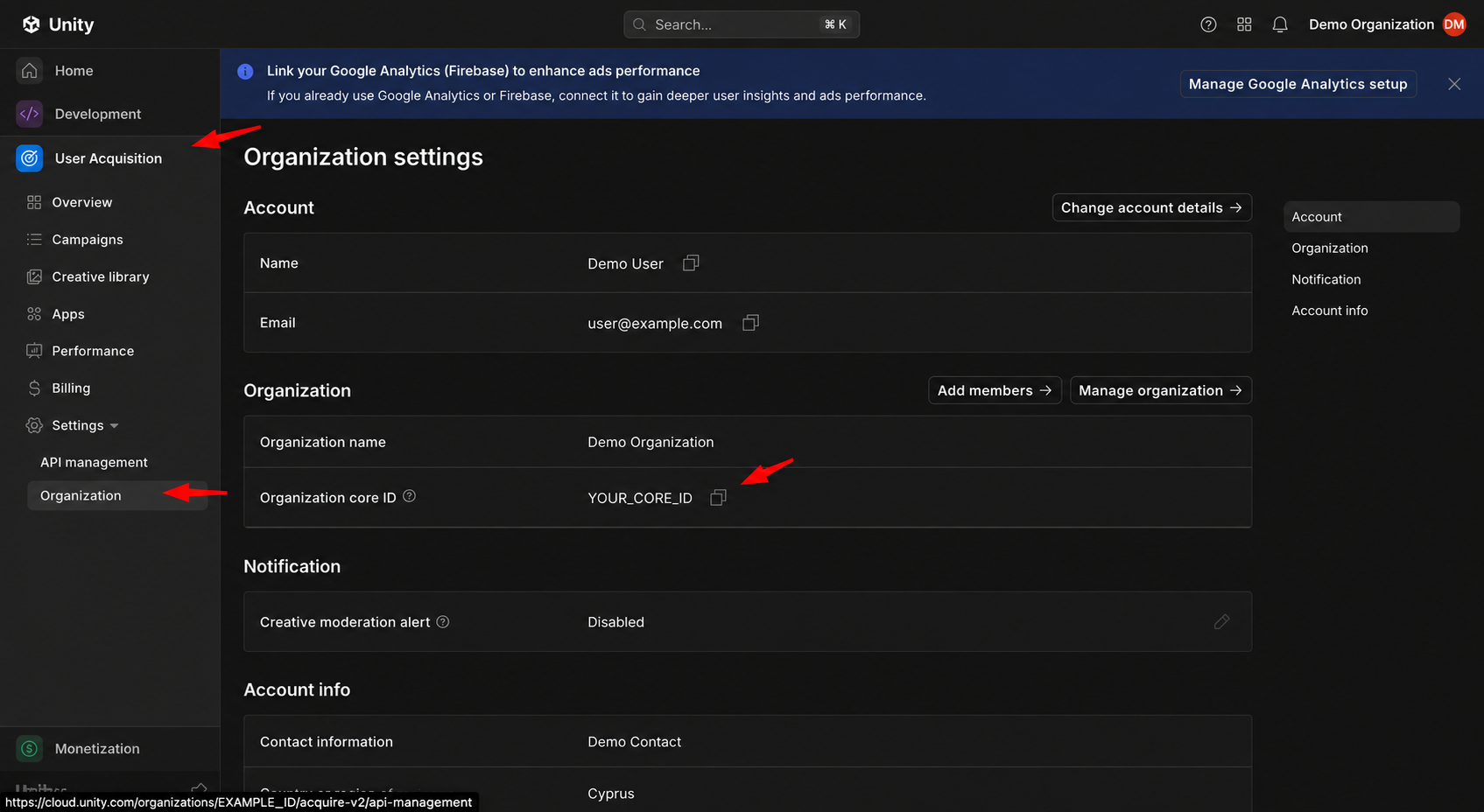Image resolution: width=1484 pixels, height=812 pixels.
Task: Click Manage Google Analytics setup
Action: coord(1298,84)
